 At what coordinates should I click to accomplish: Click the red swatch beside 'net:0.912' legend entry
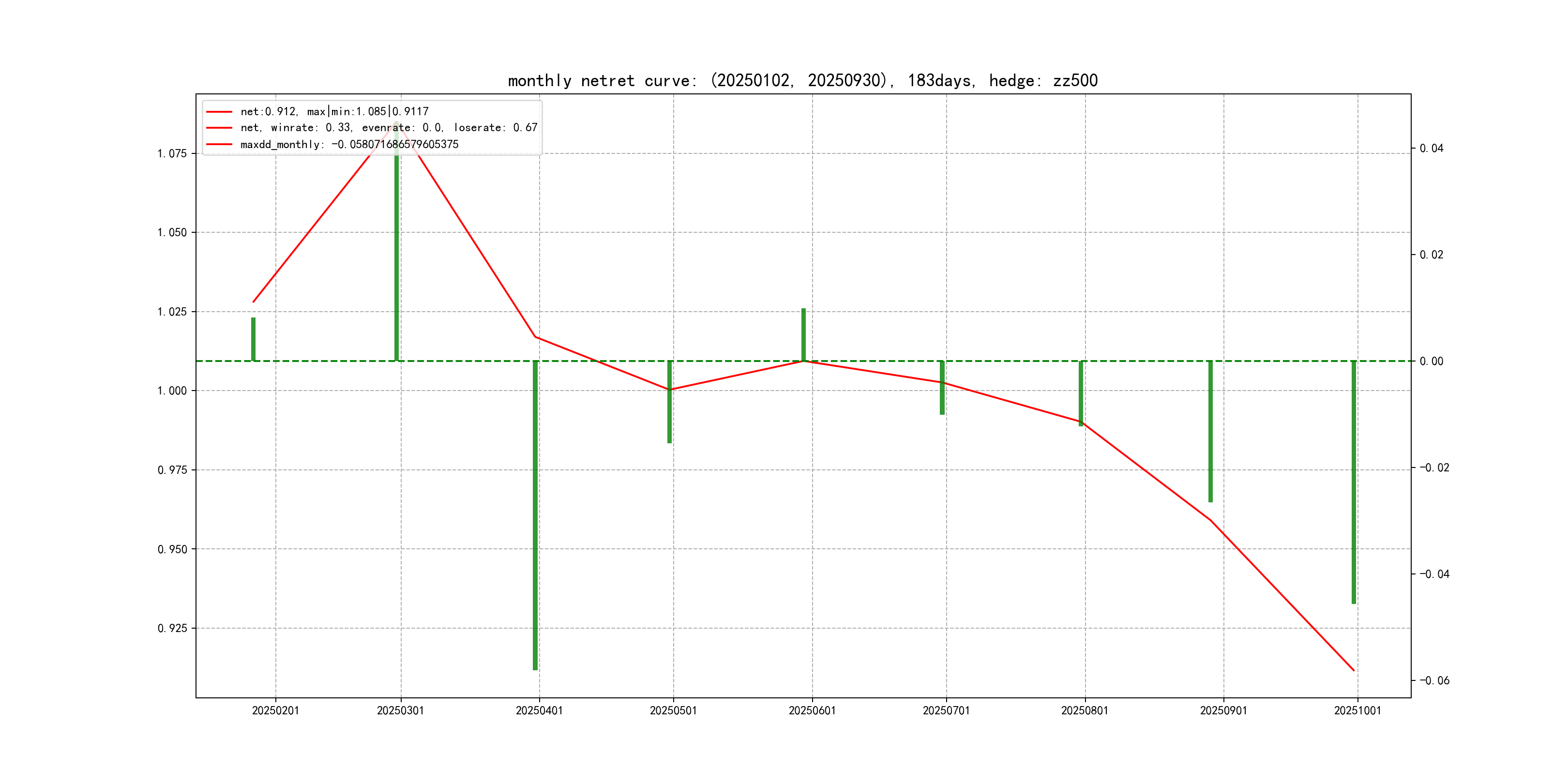(x=219, y=112)
